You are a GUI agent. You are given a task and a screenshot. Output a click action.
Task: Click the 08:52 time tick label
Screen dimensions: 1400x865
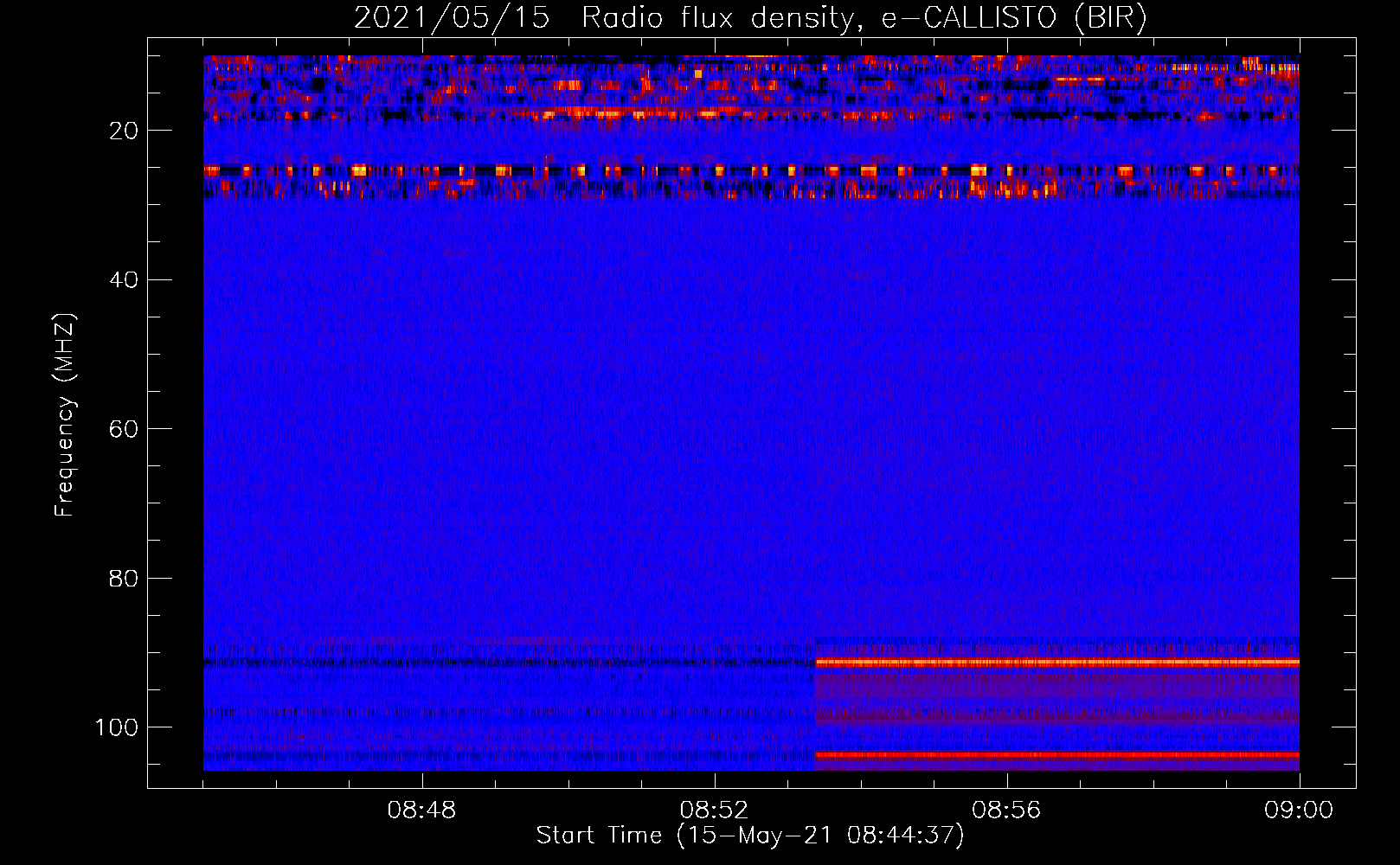714,811
